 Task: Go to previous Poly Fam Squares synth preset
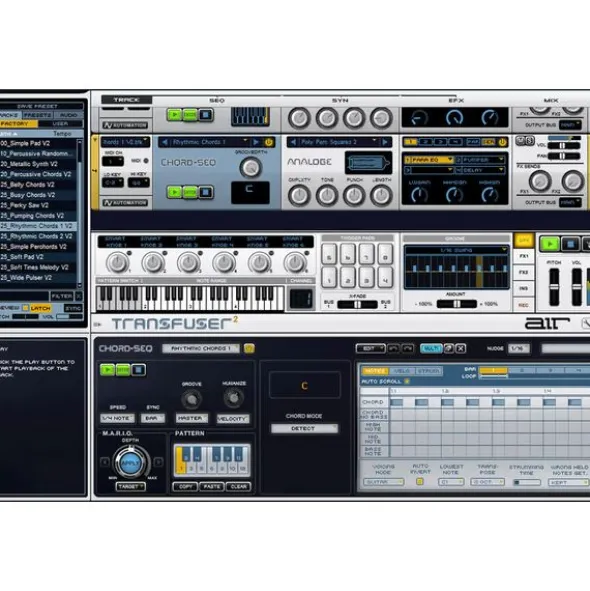(x=293, y=142)
